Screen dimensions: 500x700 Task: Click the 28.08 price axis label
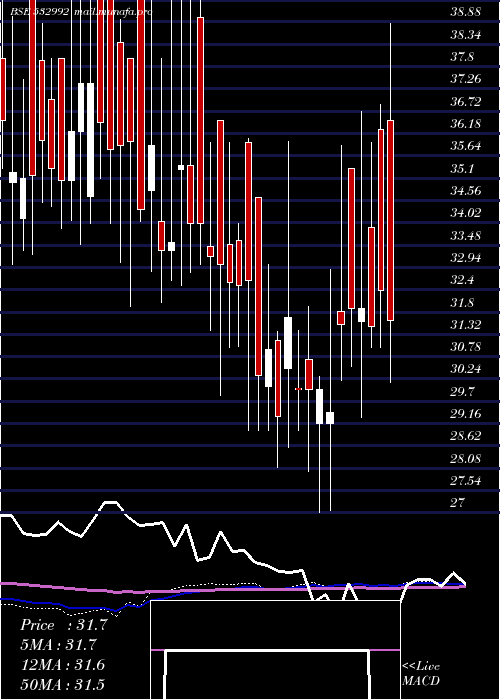[x=466, y=458]
